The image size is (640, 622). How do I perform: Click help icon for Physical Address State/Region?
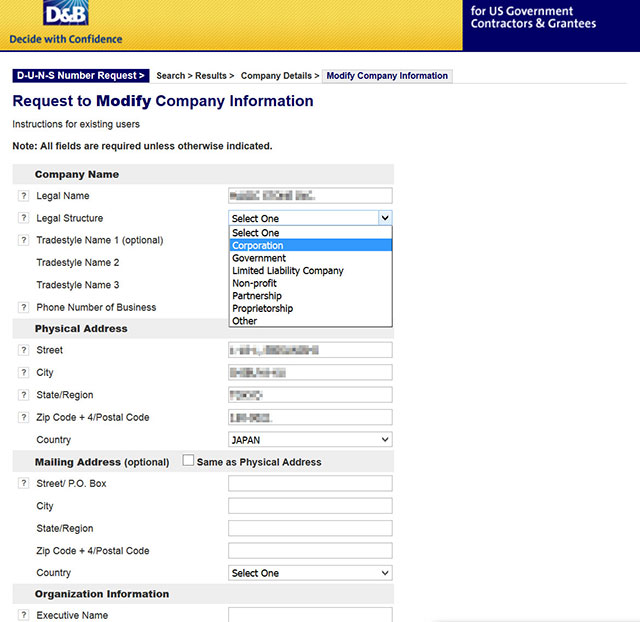(24, 395)
